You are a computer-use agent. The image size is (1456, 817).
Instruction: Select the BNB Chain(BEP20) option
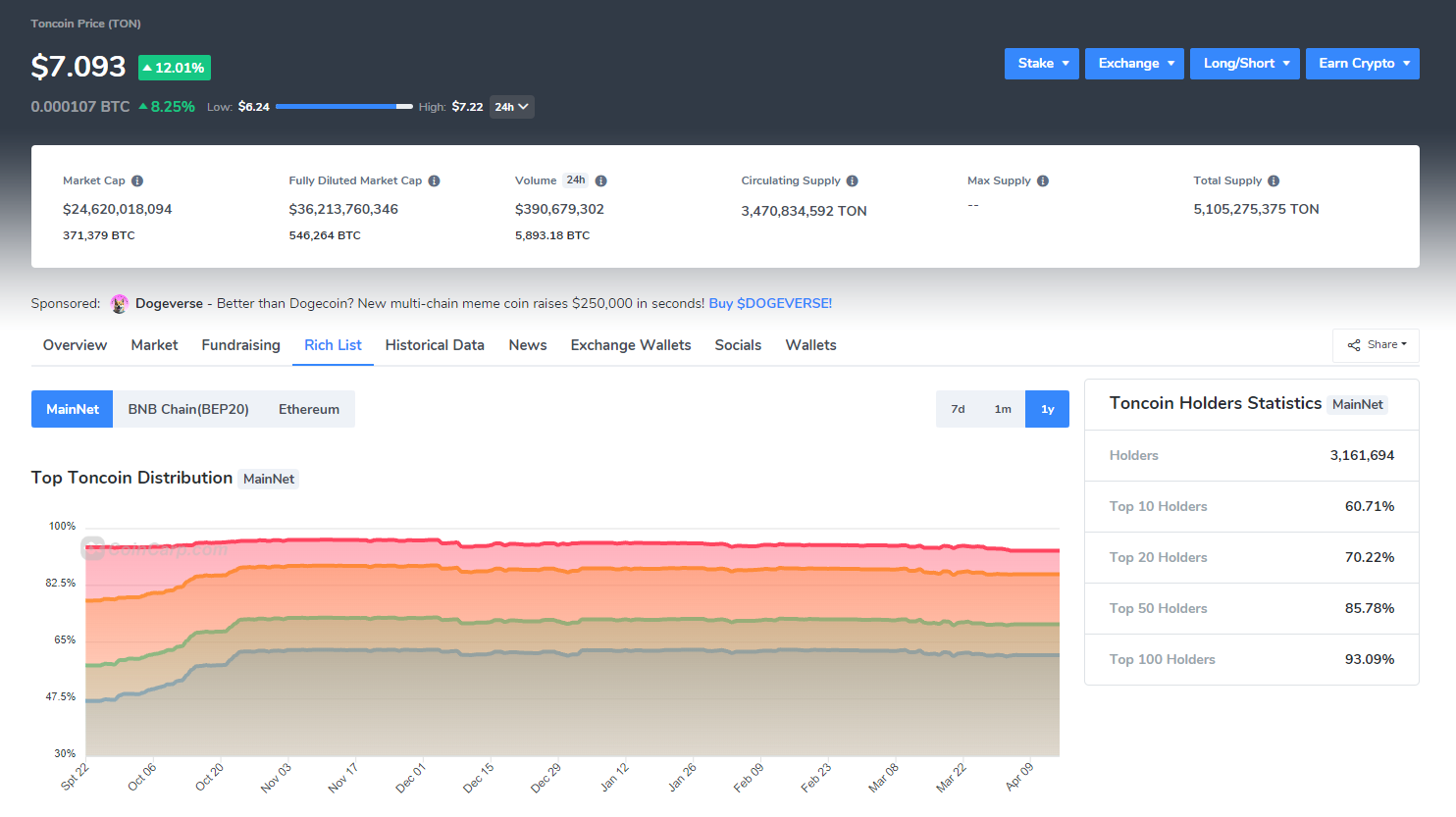[188, 409]
